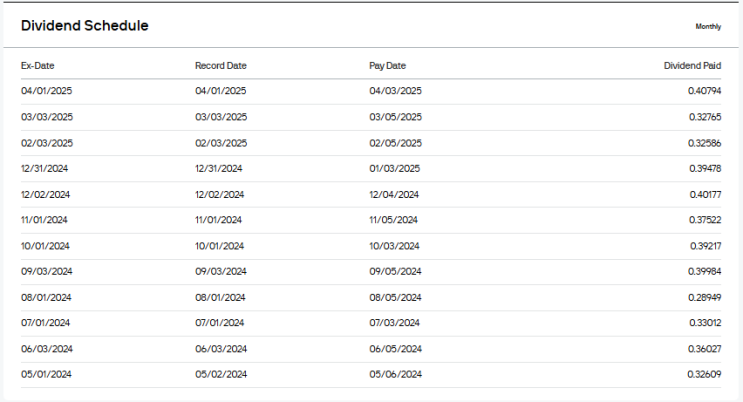Click dividend value 0.32586
This screenshot has width=743, height=402.
(705, 143)
